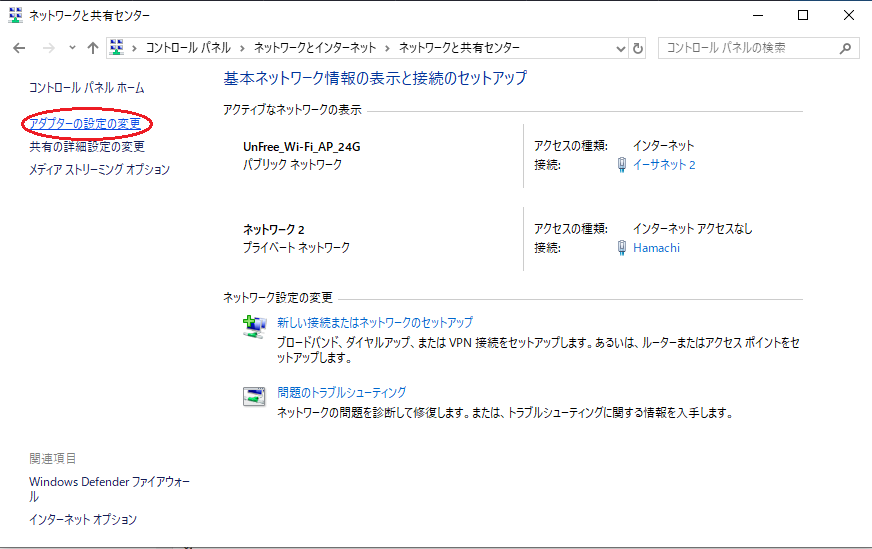The width and height of the screenshot is (872, 549).
Task: Go back with the left arrow button
Action: pyautogui.click(x=19, y=48)
